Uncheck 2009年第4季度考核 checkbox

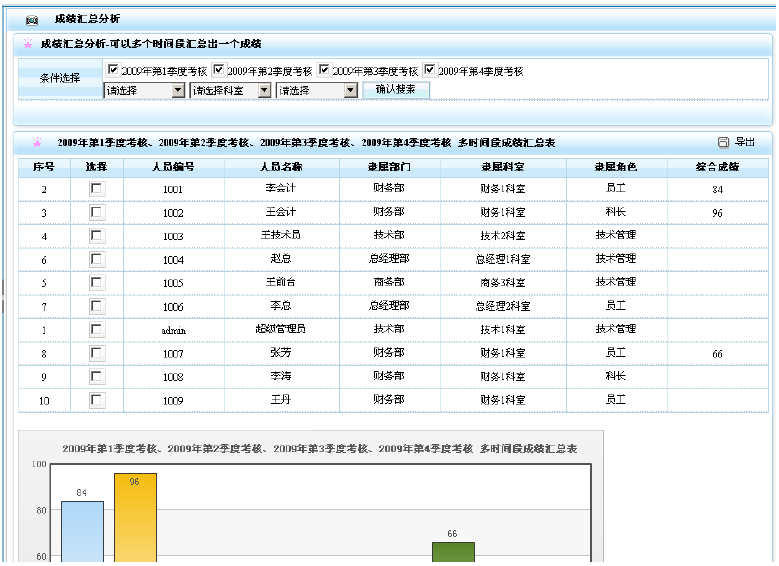tap(430, 70)
